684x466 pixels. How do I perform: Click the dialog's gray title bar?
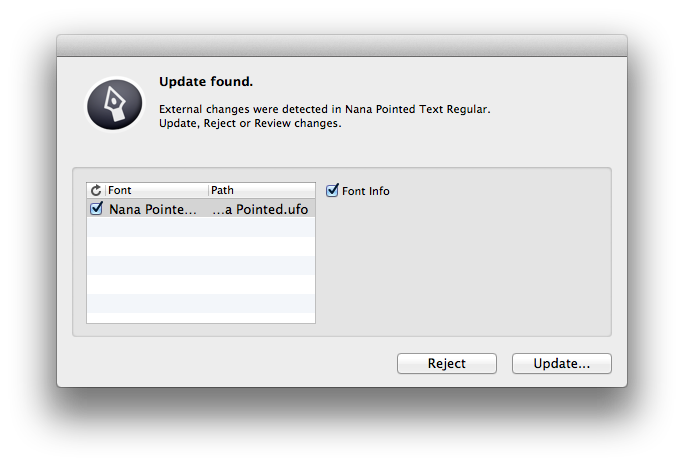(x=342, y=45)
